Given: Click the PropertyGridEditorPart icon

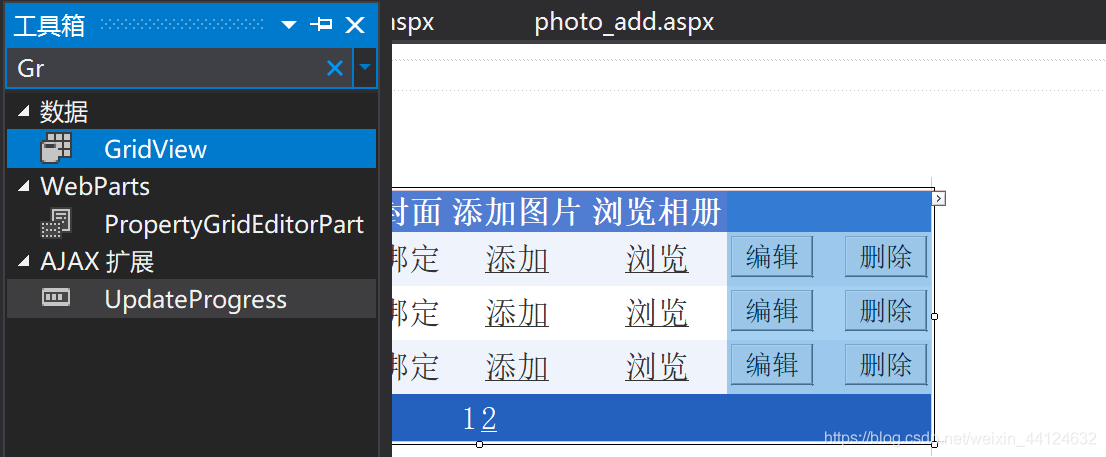Looking at the screenshot, I should pyautogui.click(x=56, y=224).
